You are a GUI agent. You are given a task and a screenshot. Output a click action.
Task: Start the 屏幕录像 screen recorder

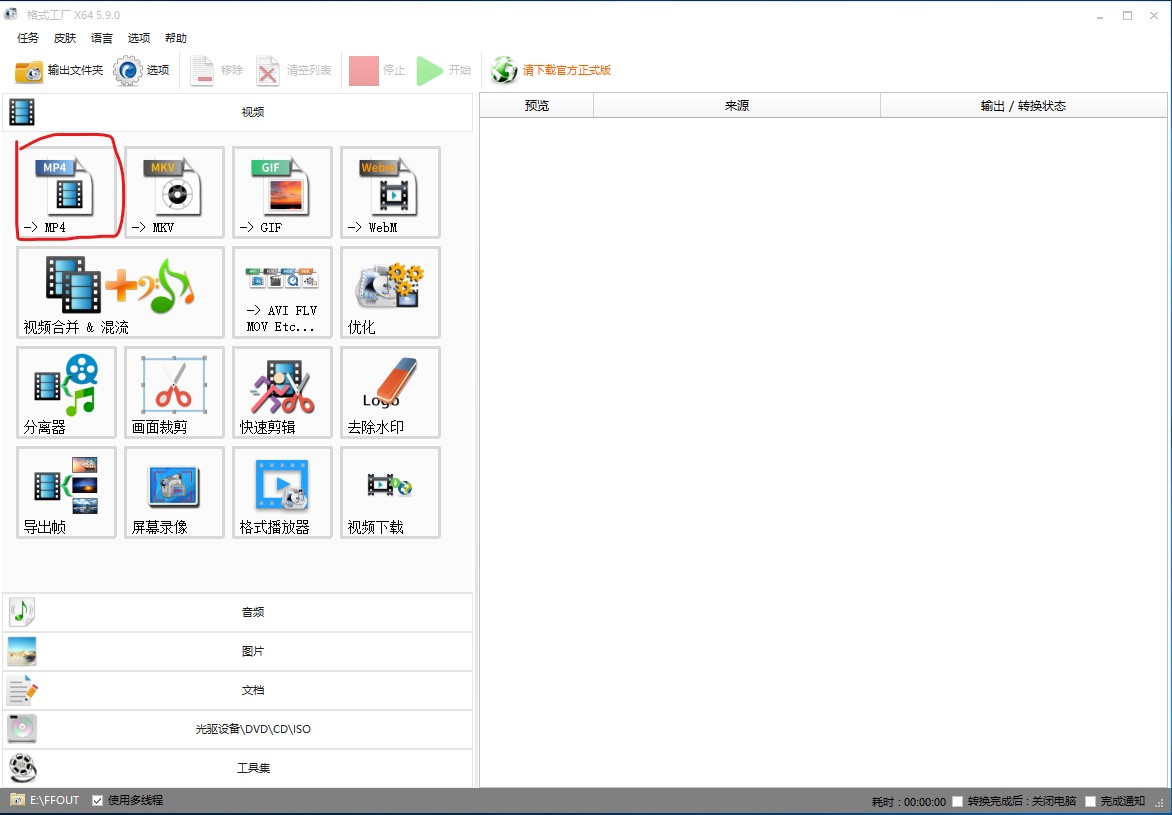coord(174,492)
